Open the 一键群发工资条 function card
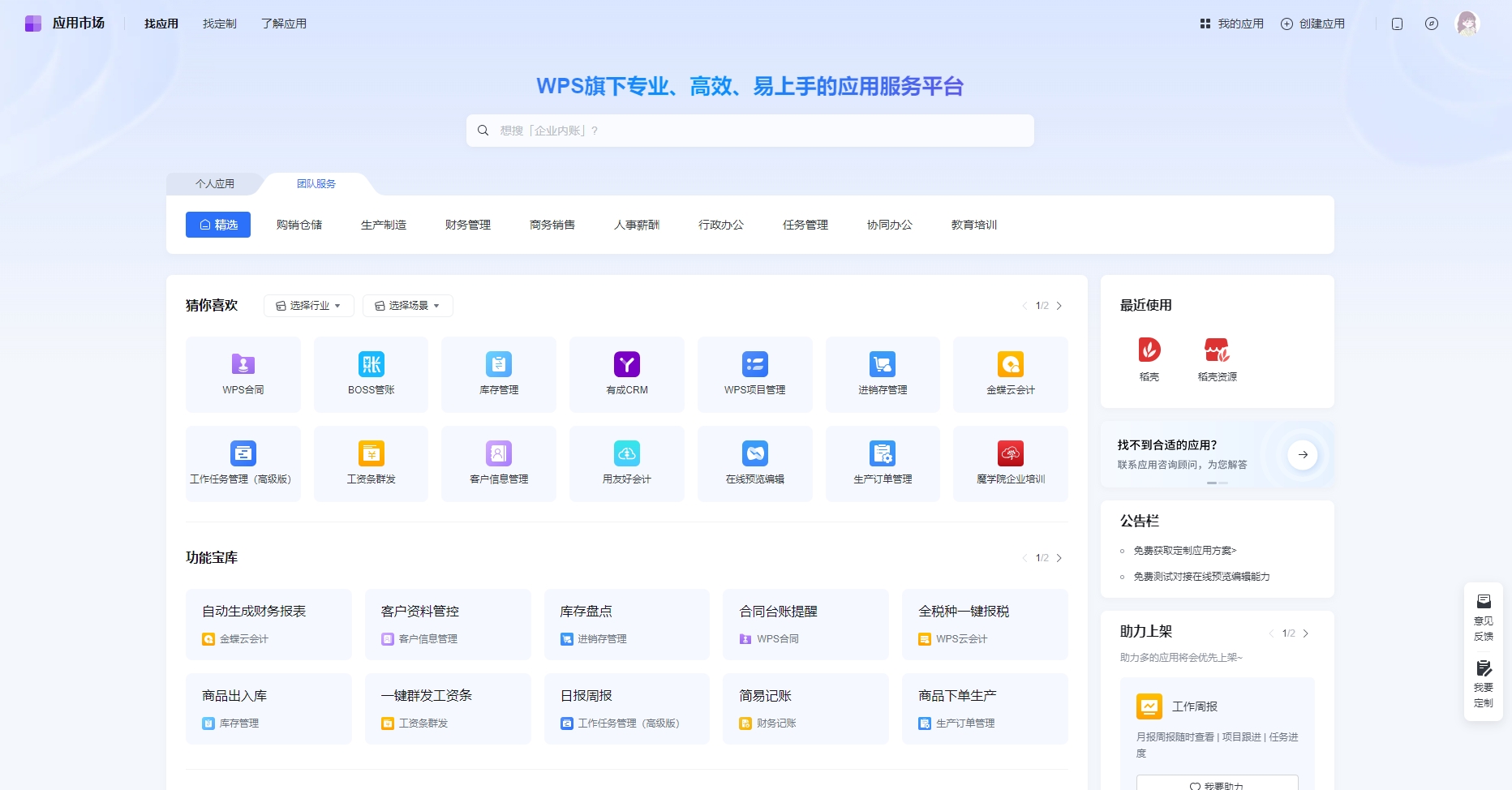Image resolution: width=1512 pixels, height=790 pixels. 448,709
